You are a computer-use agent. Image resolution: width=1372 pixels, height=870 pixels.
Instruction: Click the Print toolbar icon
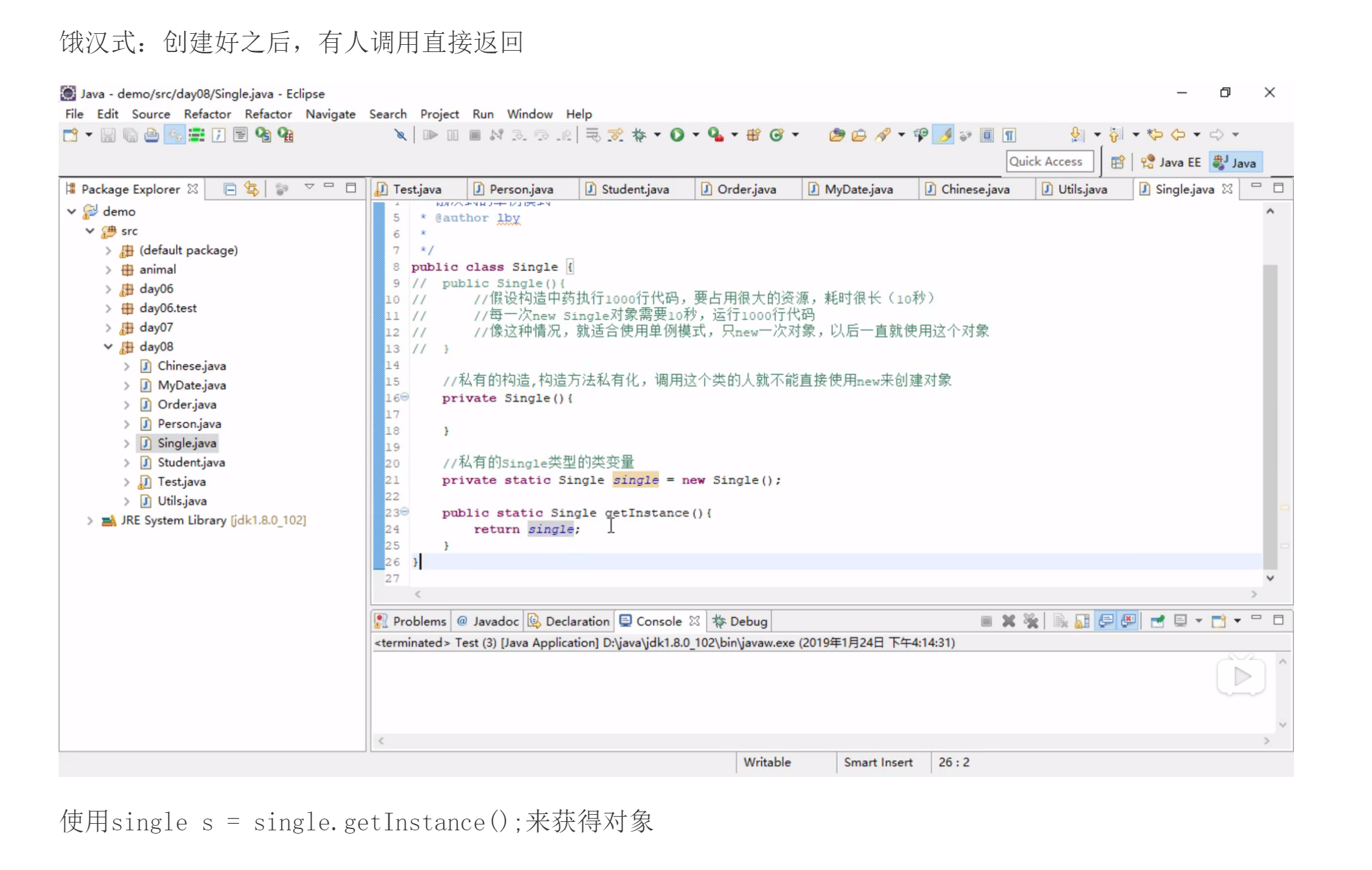(x=151, y=135)
